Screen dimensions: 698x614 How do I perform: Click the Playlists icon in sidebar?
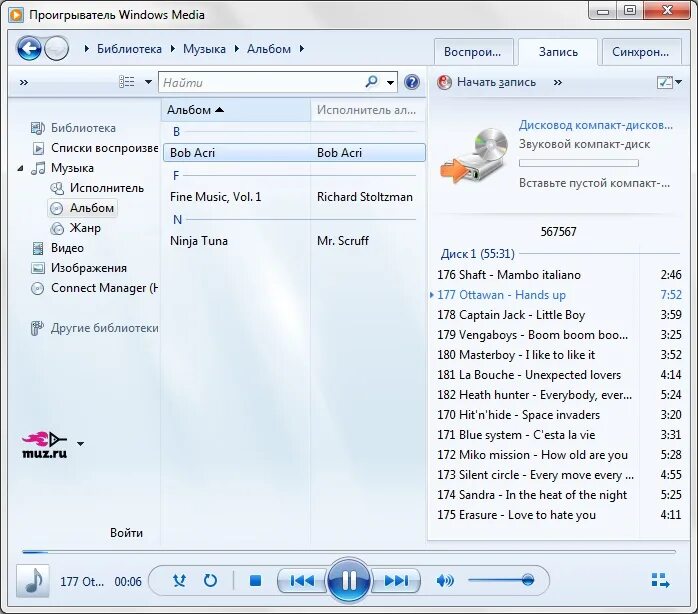click(x=39, y=148)
